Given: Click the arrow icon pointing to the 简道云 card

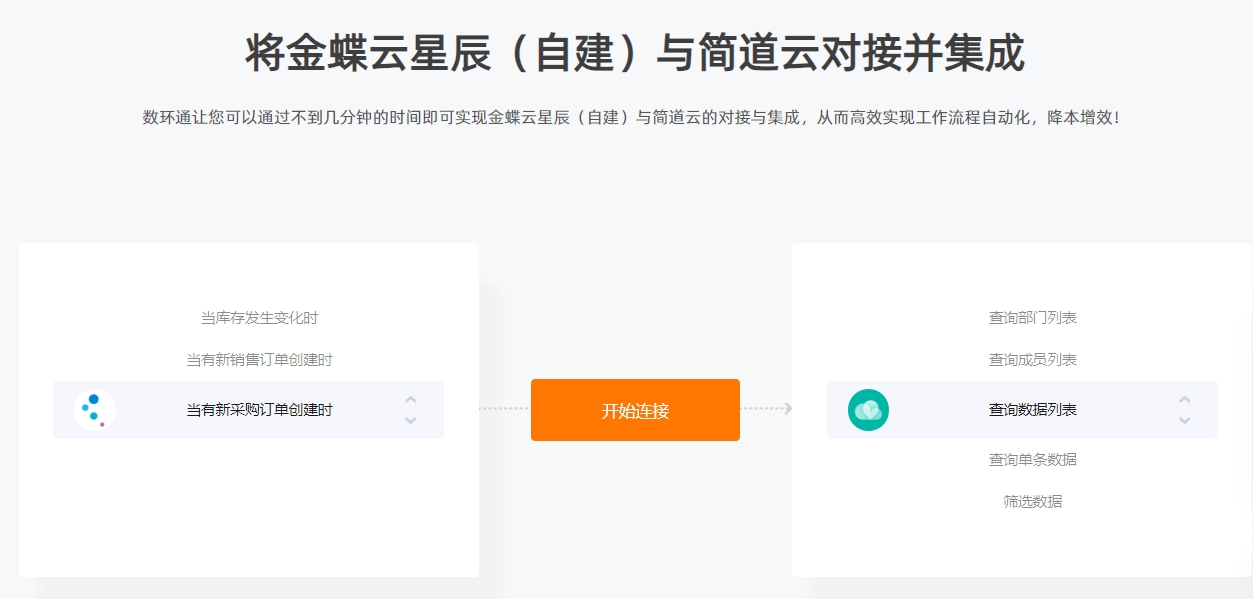Looking at the screenshot, I should [x=788, y=408].
